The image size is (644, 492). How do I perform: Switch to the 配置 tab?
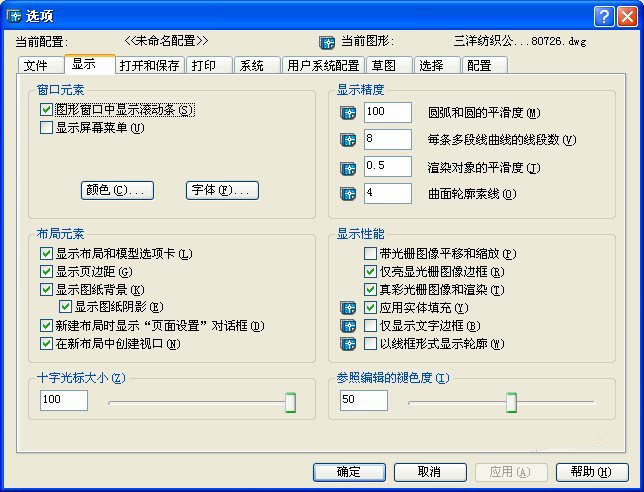click(x=485, y=65)
